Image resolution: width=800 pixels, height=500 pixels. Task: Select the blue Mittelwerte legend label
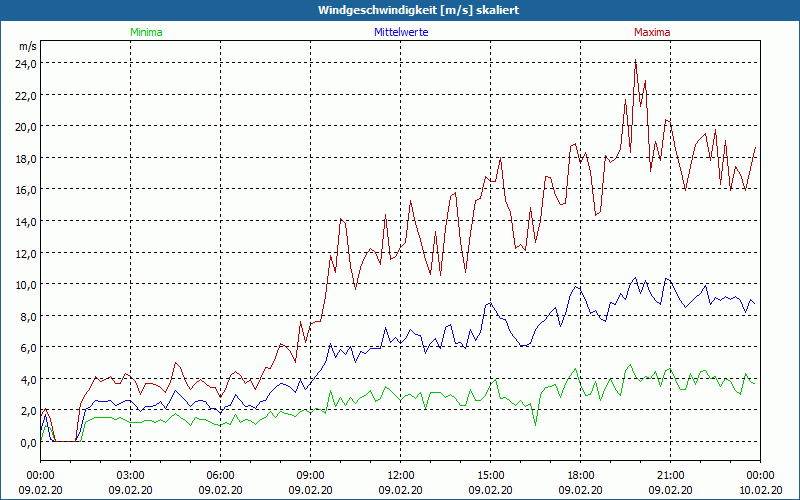point(400,32)
